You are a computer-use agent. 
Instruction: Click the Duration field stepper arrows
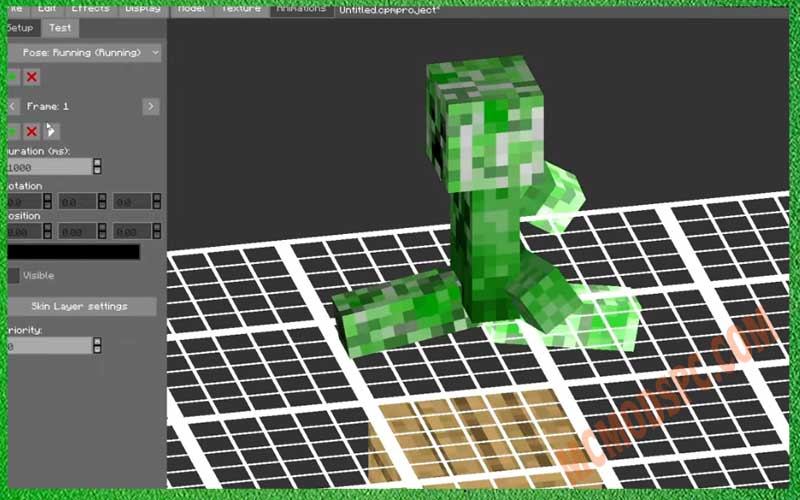click(x=97, y=167)
